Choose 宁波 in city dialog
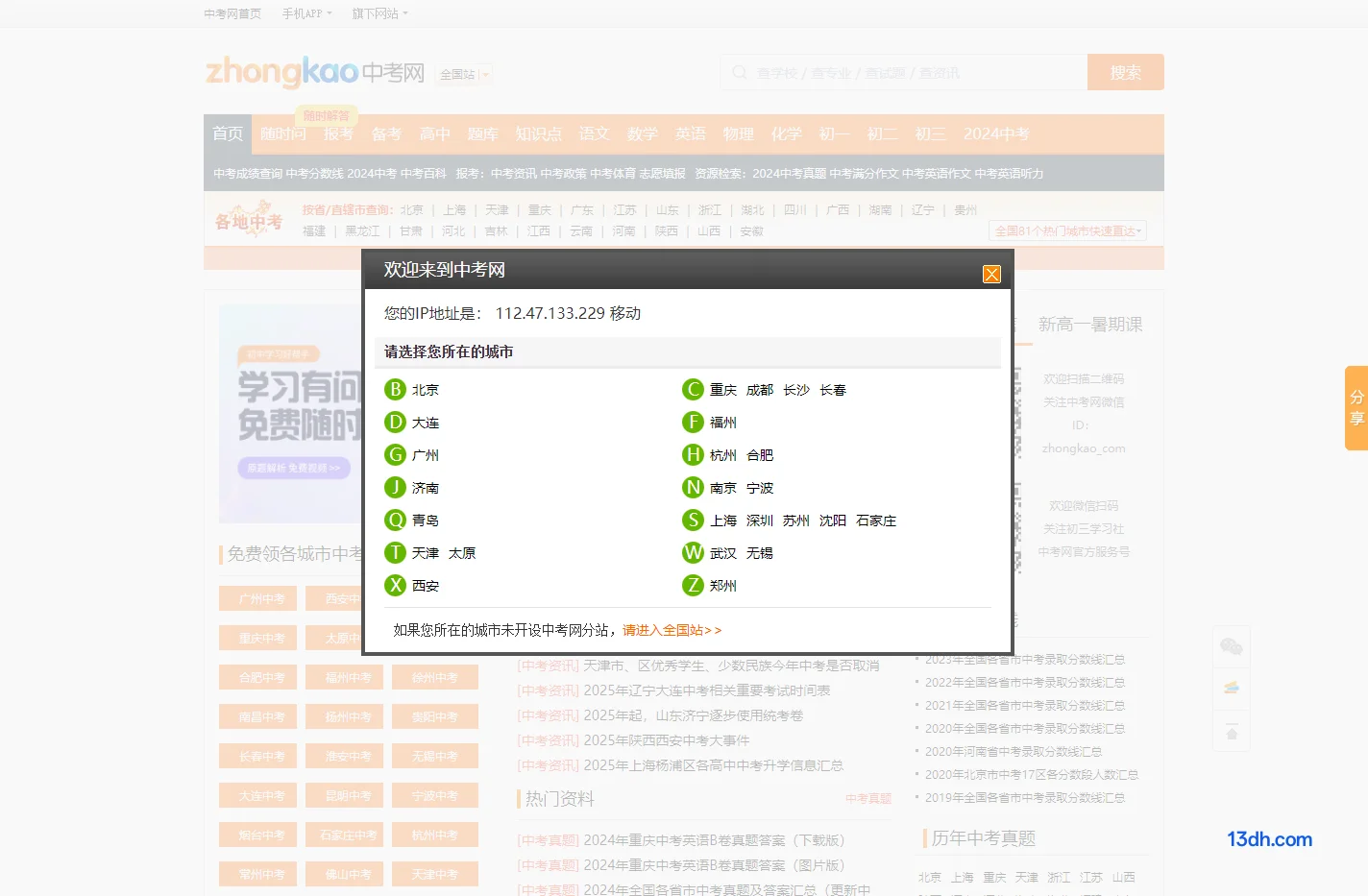 click(x=760, y=488)
